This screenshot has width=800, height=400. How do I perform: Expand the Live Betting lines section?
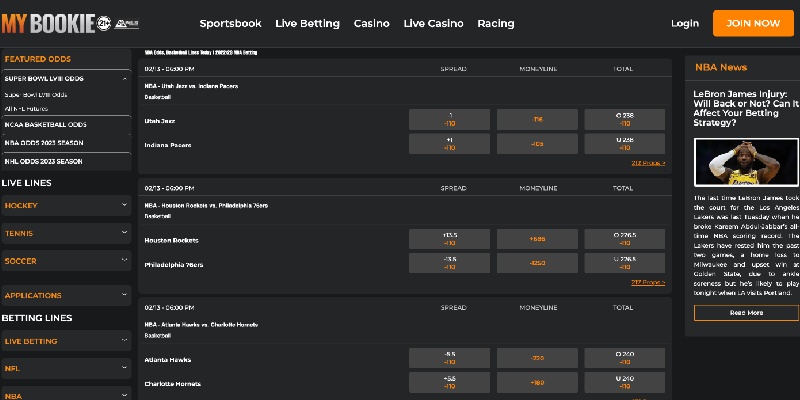pyautogui.click(x=66, y=341)
